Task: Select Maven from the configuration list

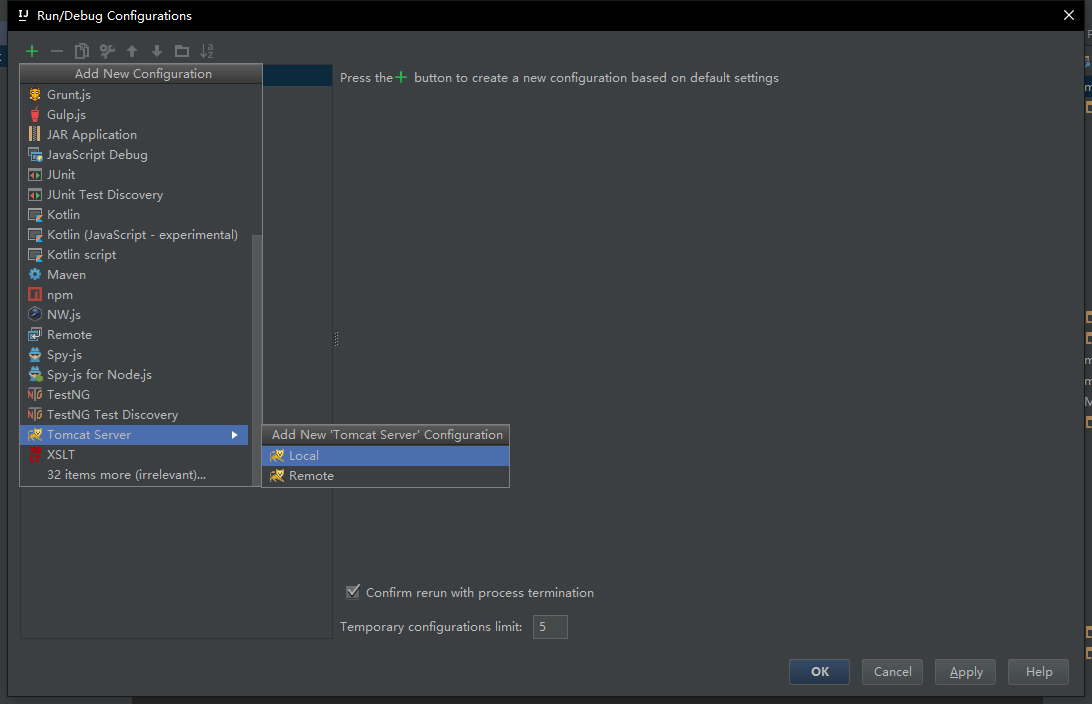Action: pyautogui.click(x=65, y=274)
